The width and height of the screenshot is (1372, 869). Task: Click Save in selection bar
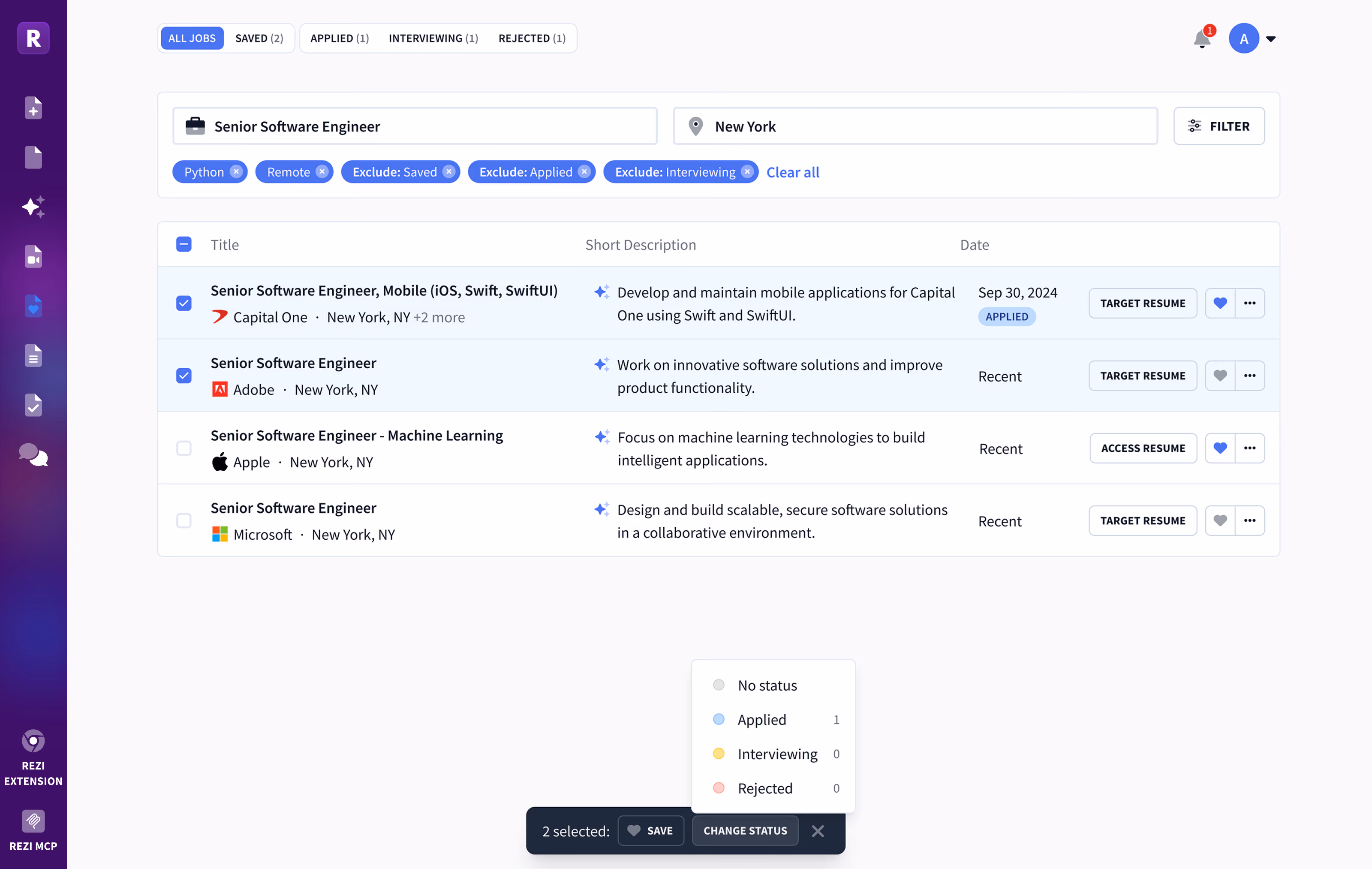pos(650,831)
